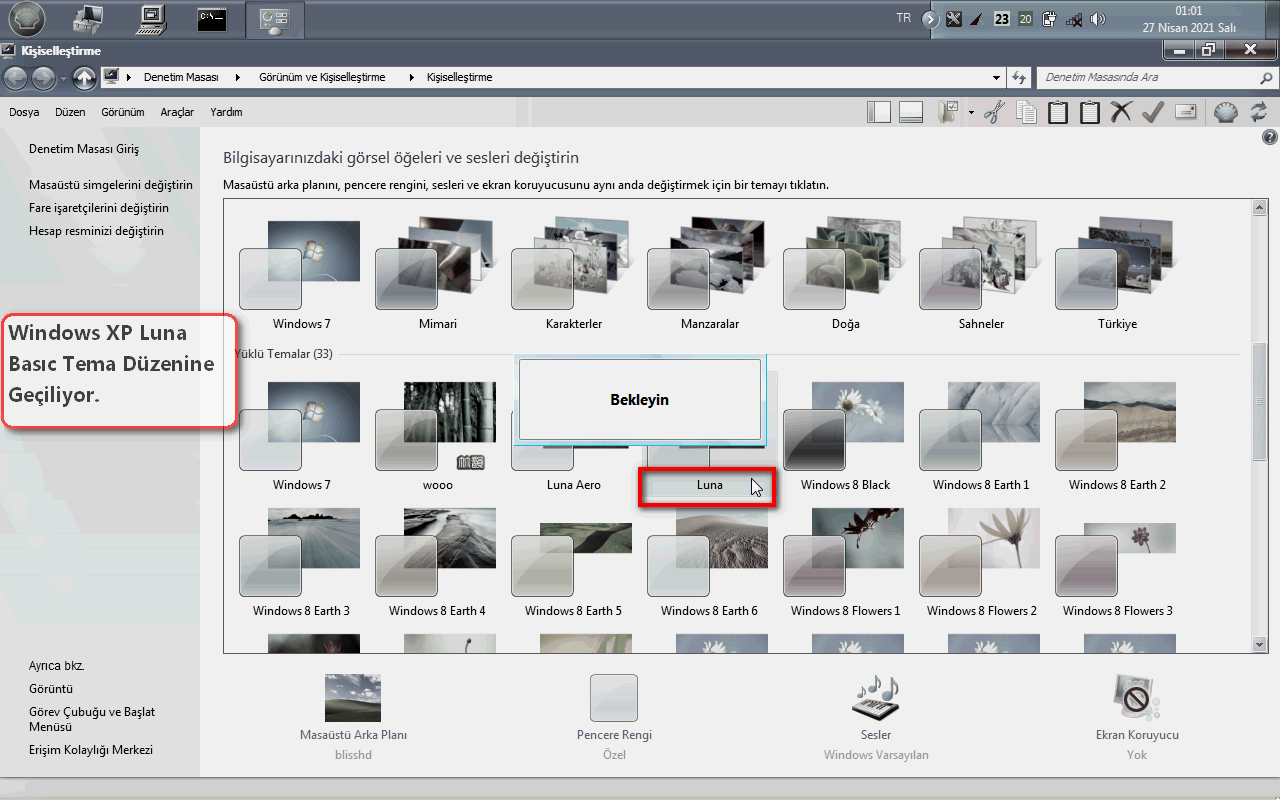Select the Windows 8 Black theme
The height and width of the screenshot is (800, 1280).
(x=846, y=435)
